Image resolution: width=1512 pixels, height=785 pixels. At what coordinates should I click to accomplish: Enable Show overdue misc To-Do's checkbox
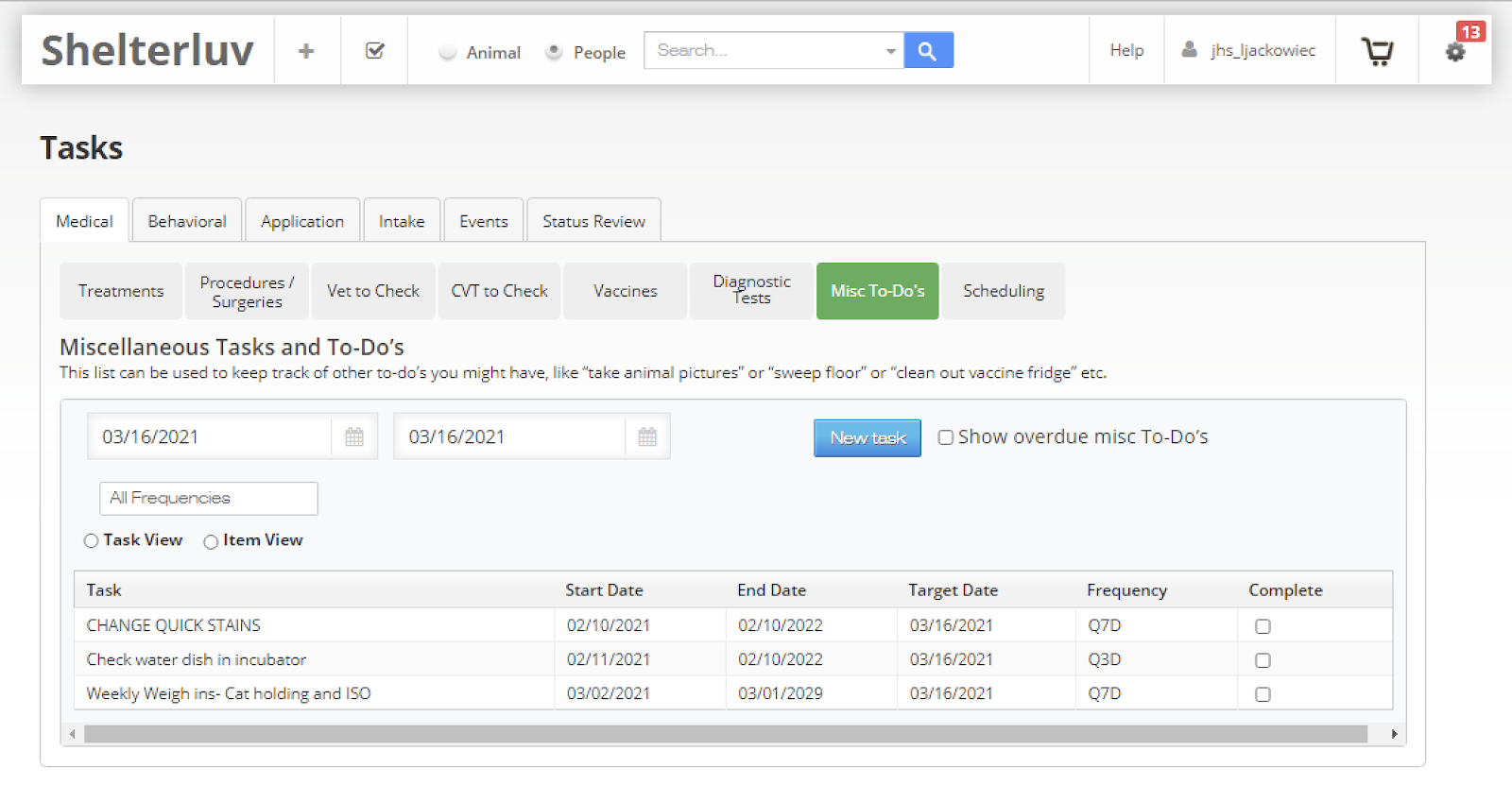pyautogui.click(x=945, y=437)
